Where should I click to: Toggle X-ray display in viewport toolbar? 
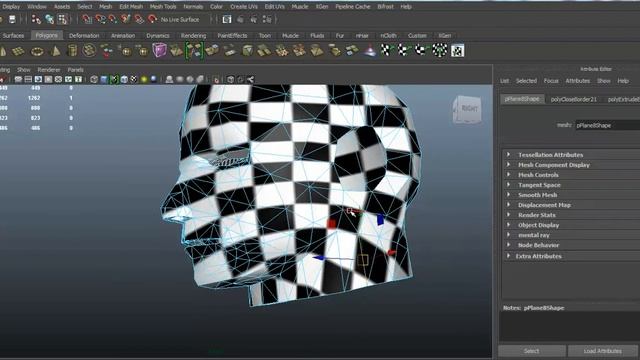click(x=231, y=79)
